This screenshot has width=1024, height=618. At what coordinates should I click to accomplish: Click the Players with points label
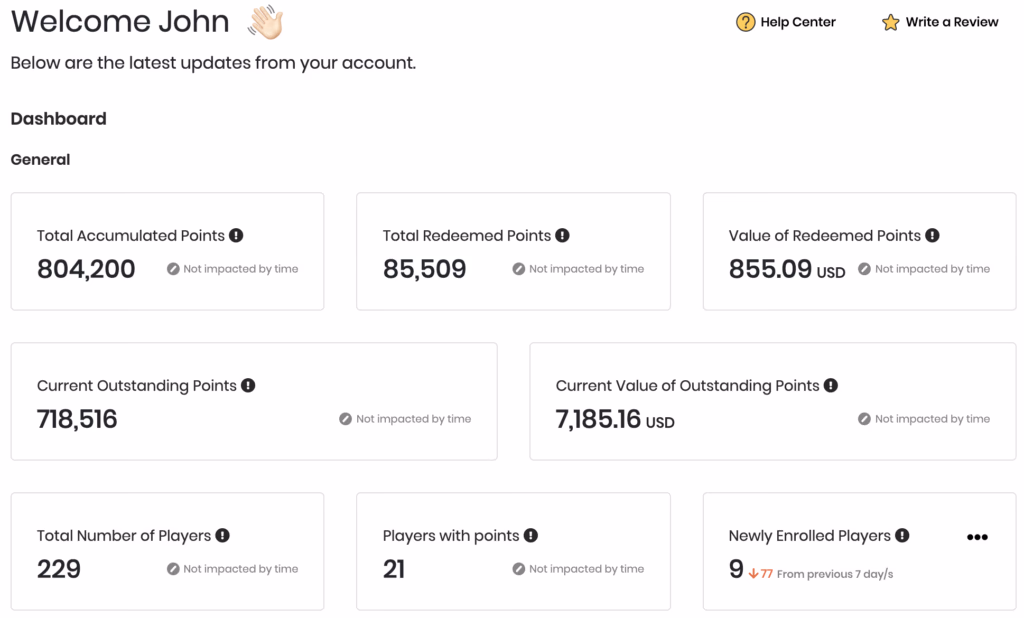[x=451, y=536]
